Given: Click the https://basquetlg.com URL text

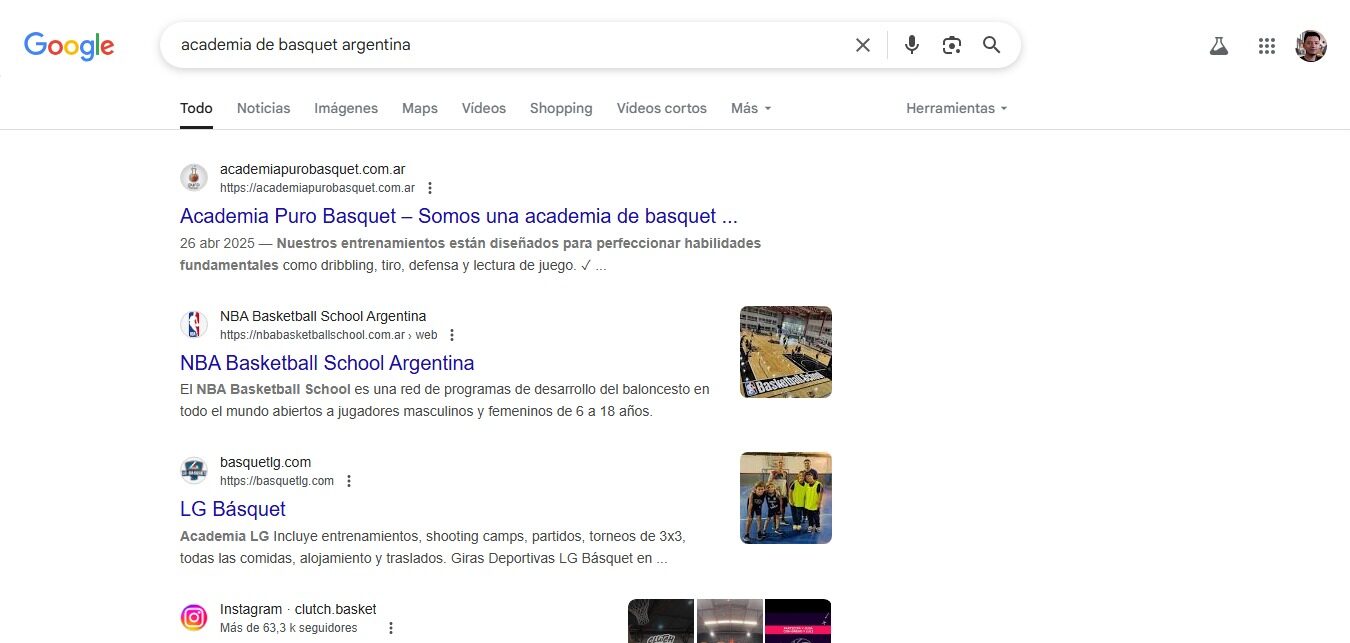Looking at the screenshot, I should click(x=277, y=481).
